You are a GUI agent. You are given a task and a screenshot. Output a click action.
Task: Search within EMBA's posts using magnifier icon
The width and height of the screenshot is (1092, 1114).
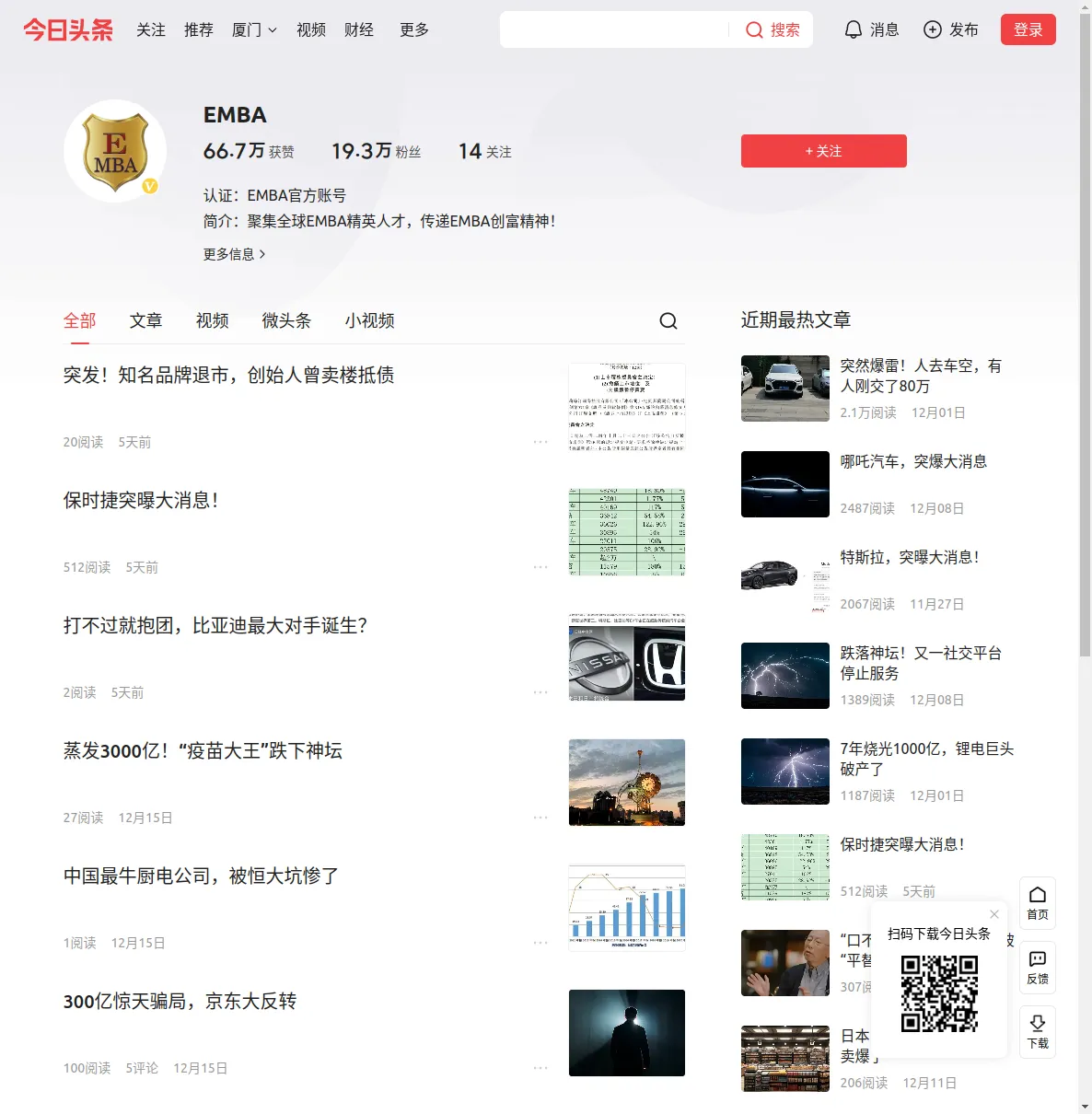668,320
